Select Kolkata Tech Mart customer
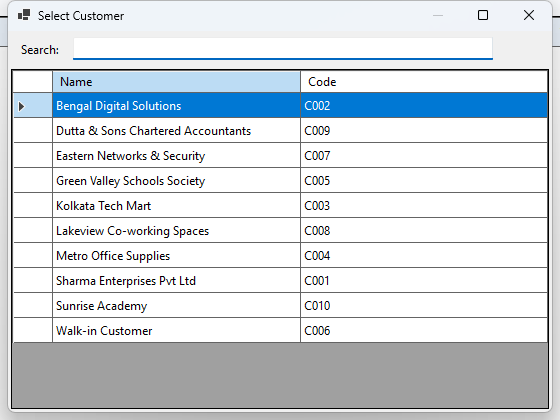 pos(176,206)
